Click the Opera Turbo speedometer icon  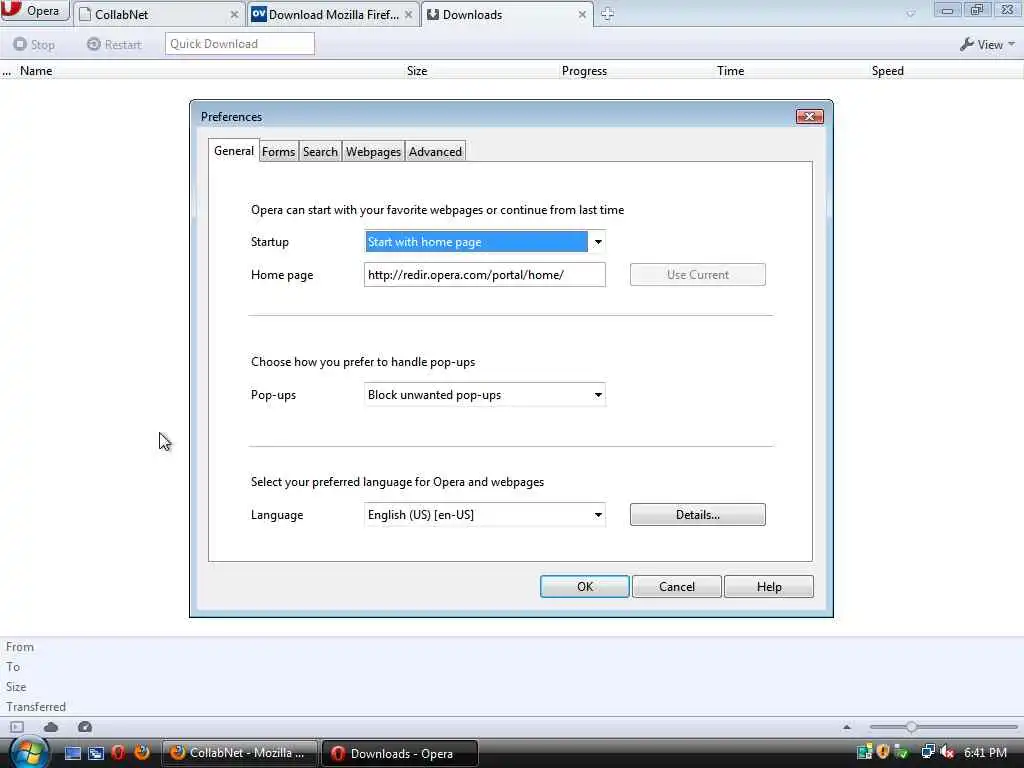pos(85,727)
